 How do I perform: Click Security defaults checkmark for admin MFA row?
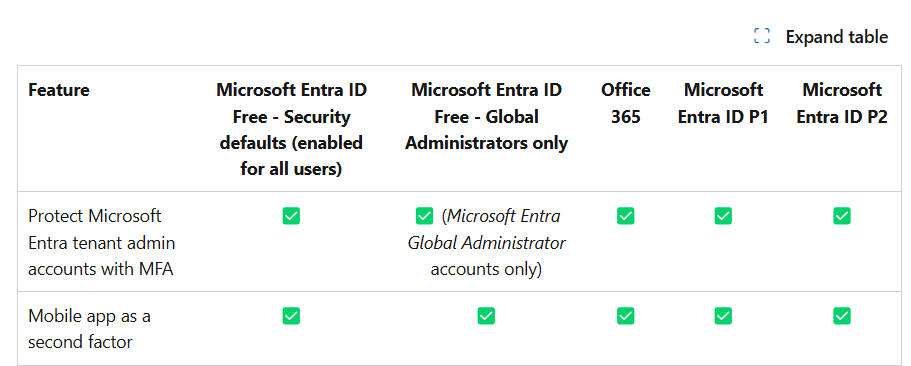point(291,216)
